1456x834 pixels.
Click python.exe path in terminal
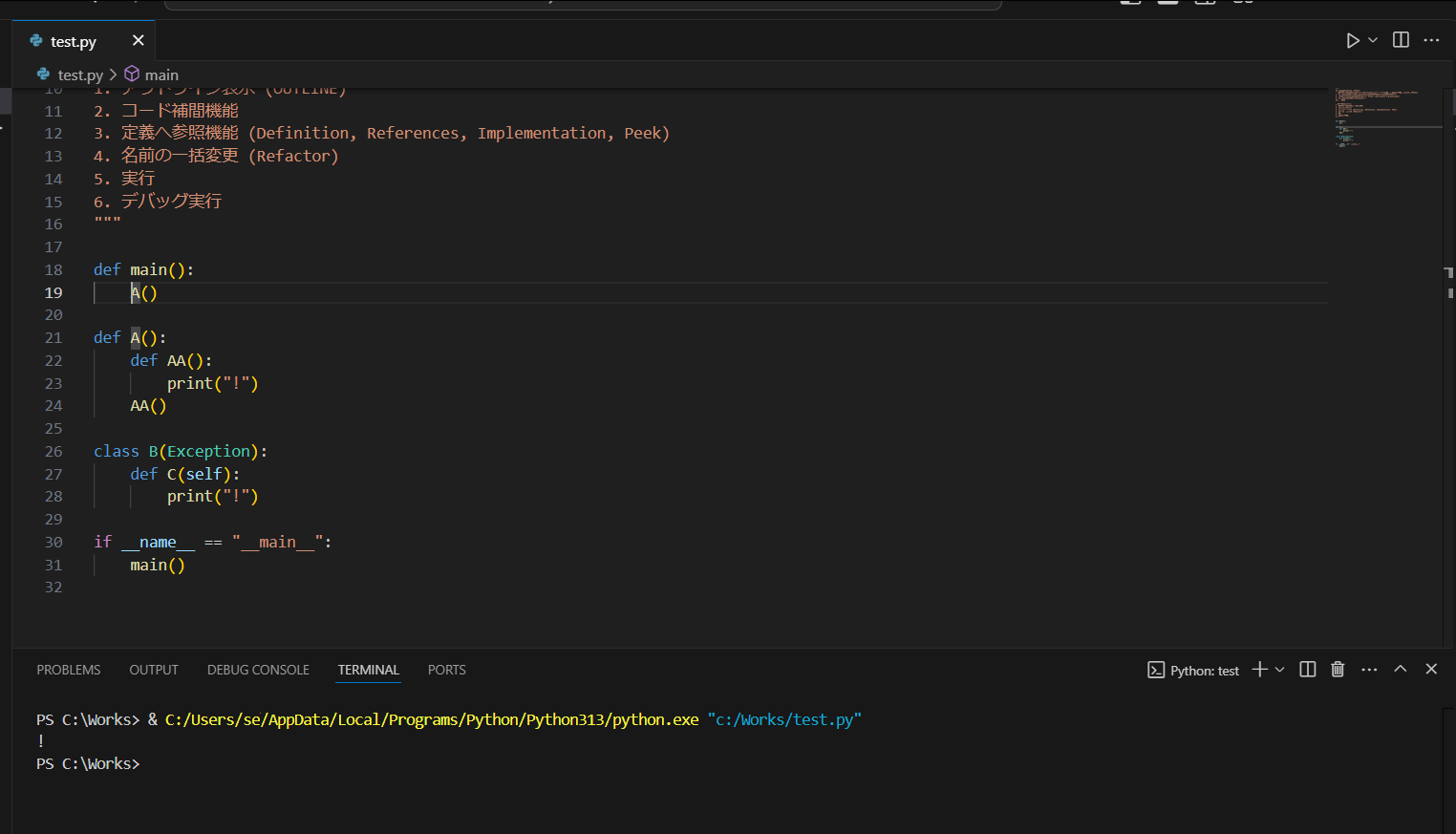432,719
